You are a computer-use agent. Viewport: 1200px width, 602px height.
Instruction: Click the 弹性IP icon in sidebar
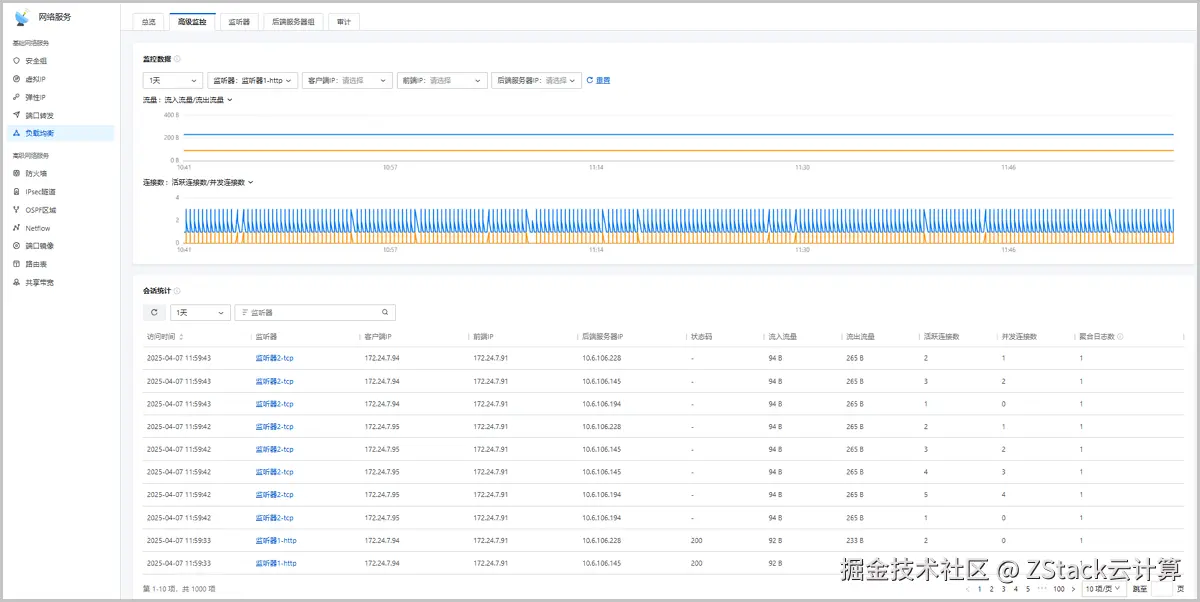click(16, 97)
